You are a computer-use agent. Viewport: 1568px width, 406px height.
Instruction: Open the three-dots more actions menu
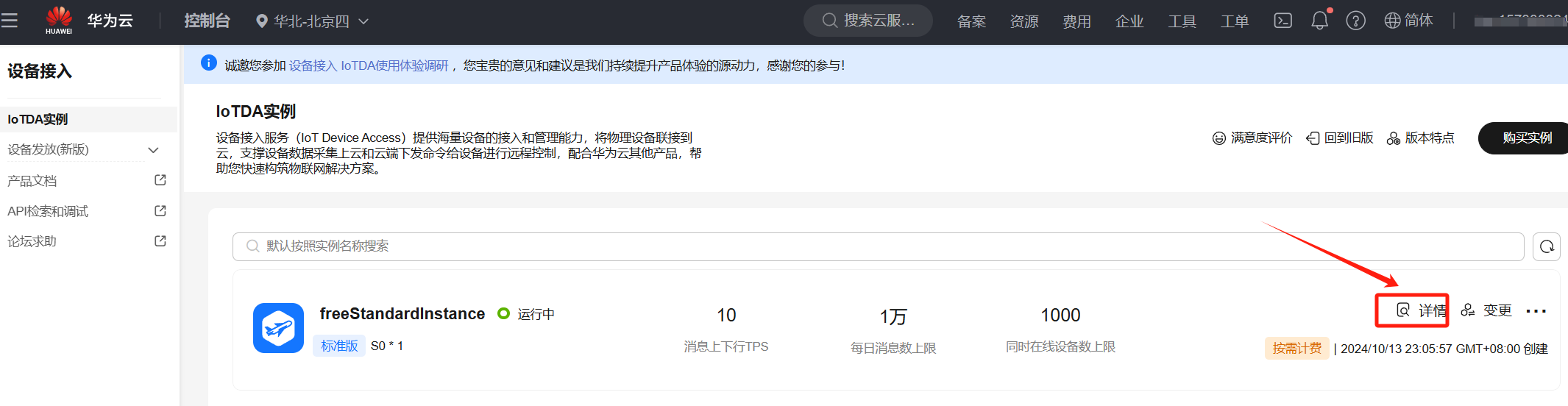tap(1536, 311)
